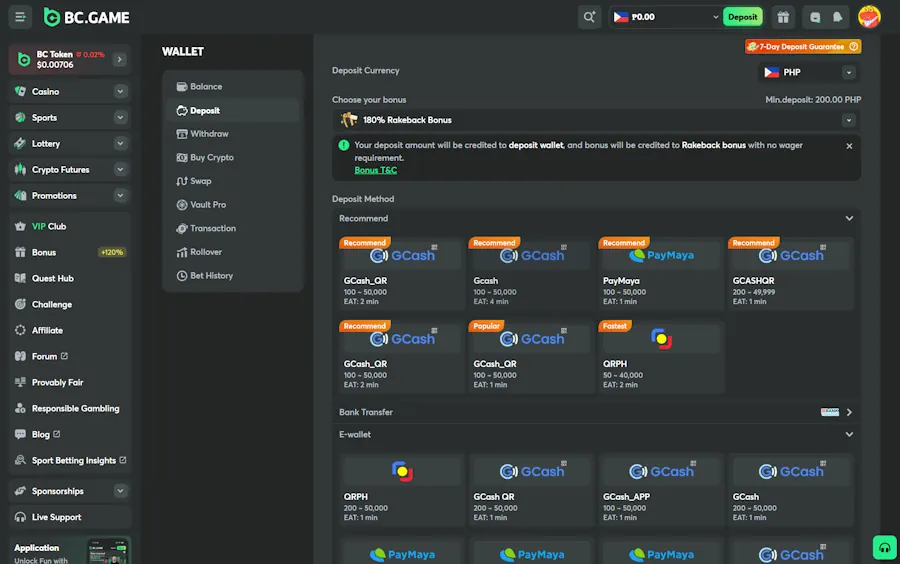Expand the Casino sidebar section
This screenshot has width=900, height=564.
coord(120,92)
